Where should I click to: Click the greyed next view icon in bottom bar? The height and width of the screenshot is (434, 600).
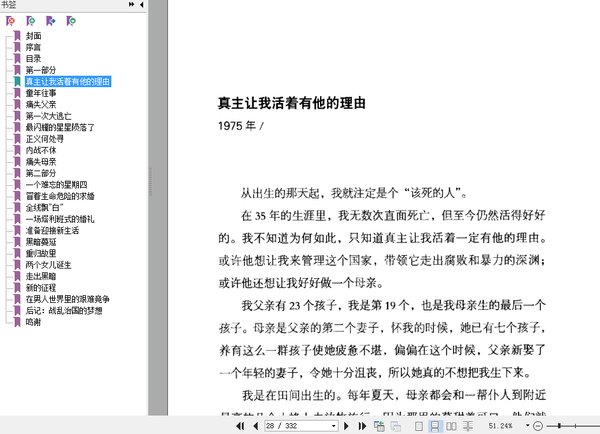[x=396, y=426]
